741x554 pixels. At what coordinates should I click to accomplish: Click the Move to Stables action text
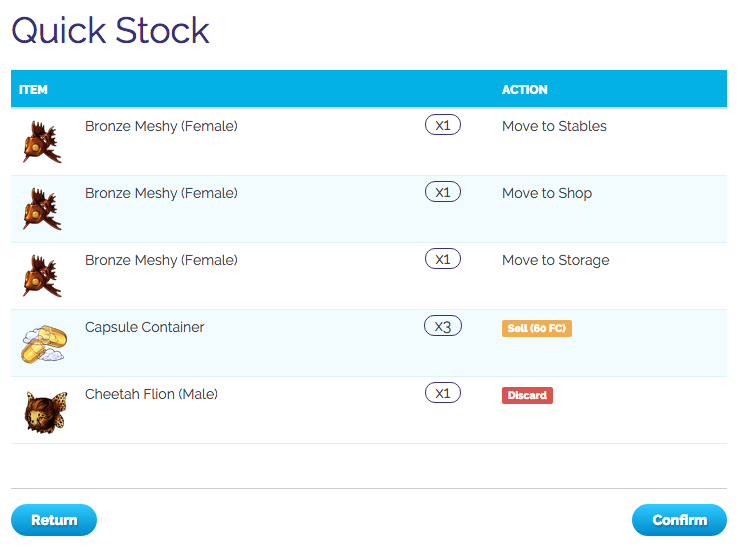click(x=554, y=126)
